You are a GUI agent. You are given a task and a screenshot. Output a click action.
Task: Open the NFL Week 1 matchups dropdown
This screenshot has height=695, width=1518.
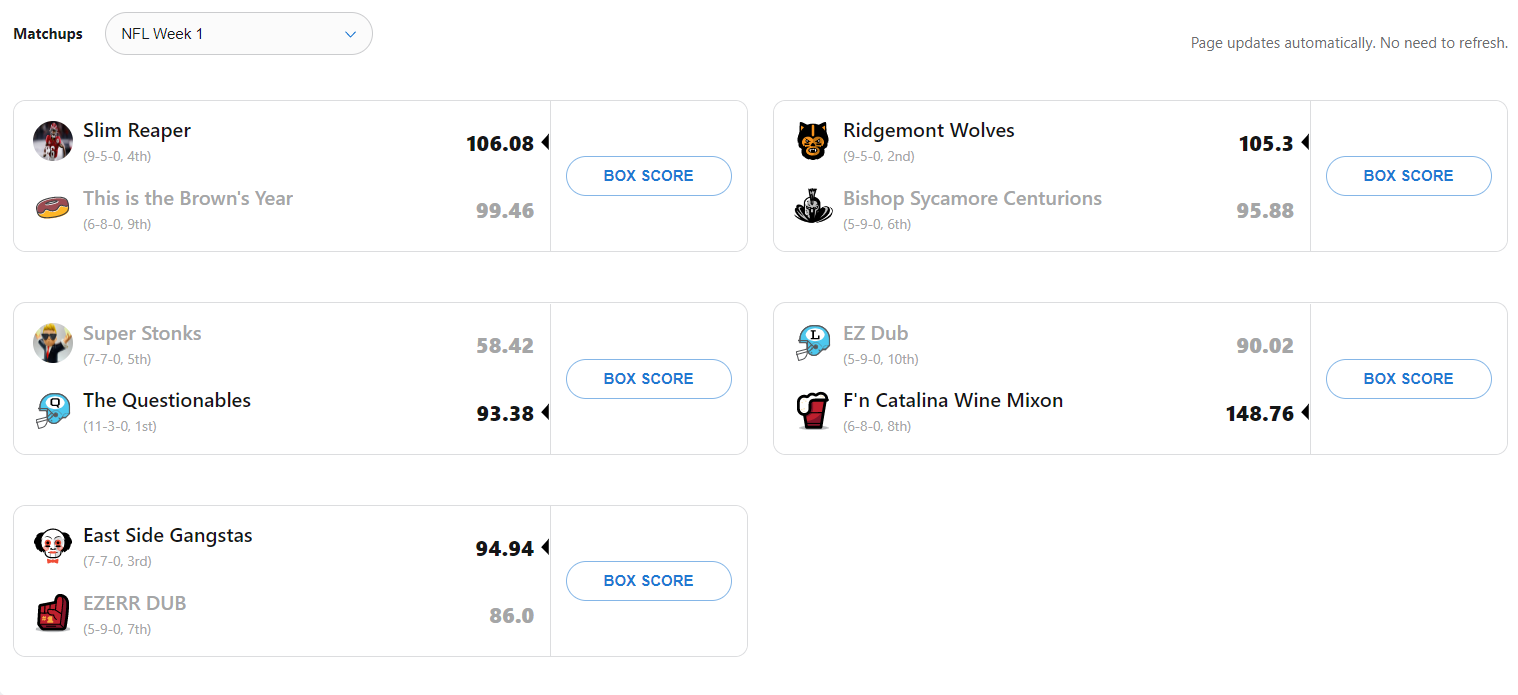[x=238, y=34]
